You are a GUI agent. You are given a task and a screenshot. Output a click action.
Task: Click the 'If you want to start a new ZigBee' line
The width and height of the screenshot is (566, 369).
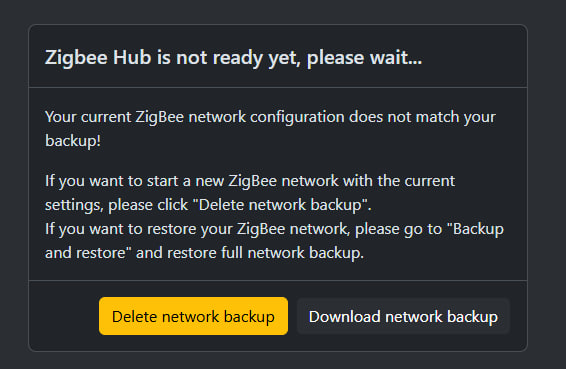click(250, 181)
